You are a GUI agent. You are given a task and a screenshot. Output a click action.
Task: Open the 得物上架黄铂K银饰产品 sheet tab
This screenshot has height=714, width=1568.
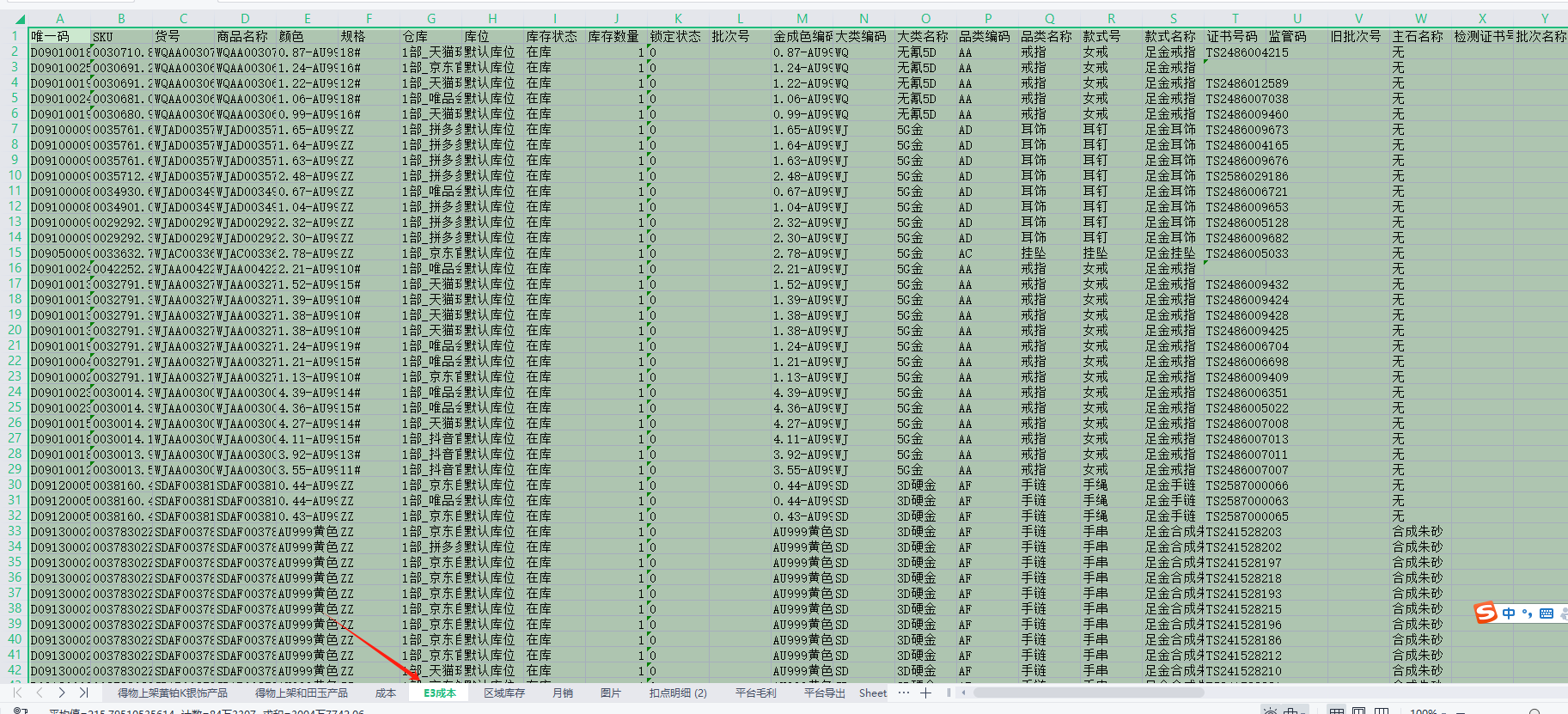[x=173, y=693]
